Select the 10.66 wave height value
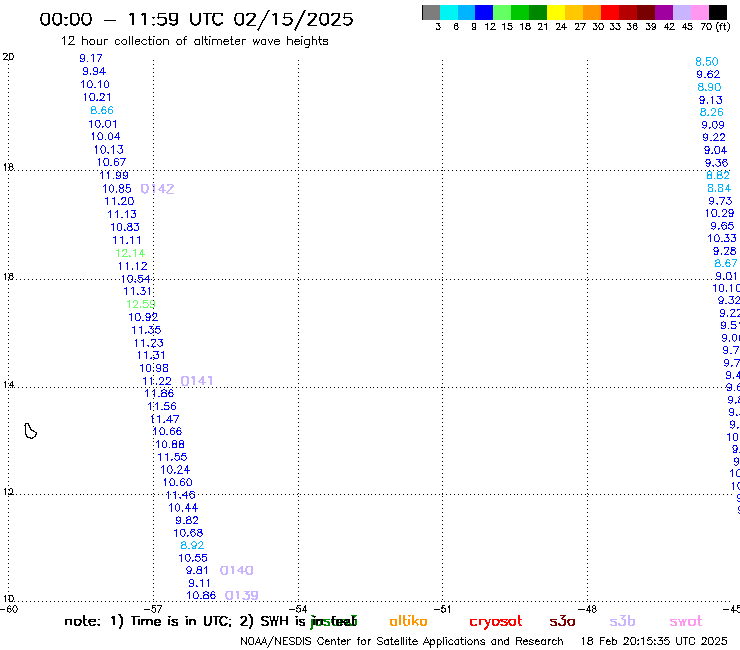The image size is (740, 650). pos(167,431)
